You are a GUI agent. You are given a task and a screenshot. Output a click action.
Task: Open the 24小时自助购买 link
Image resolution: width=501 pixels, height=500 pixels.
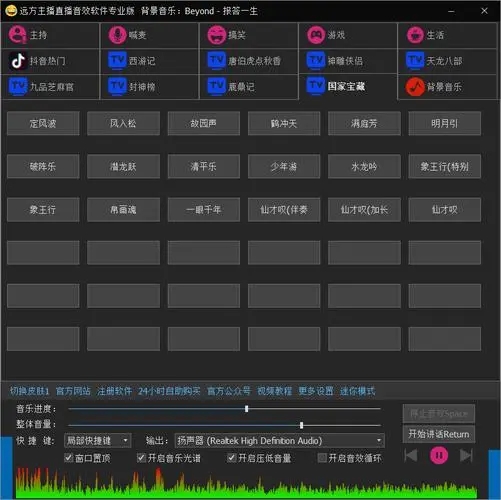coord(169,391)
